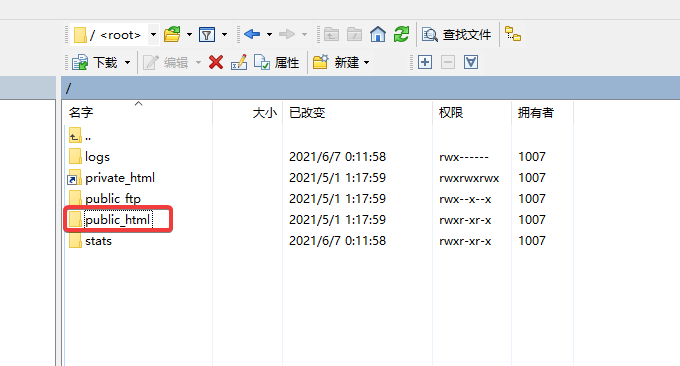This screenshot has width=680, height=366.
Task: Click the root directory toolbar icon
Action: coord(354,34)
